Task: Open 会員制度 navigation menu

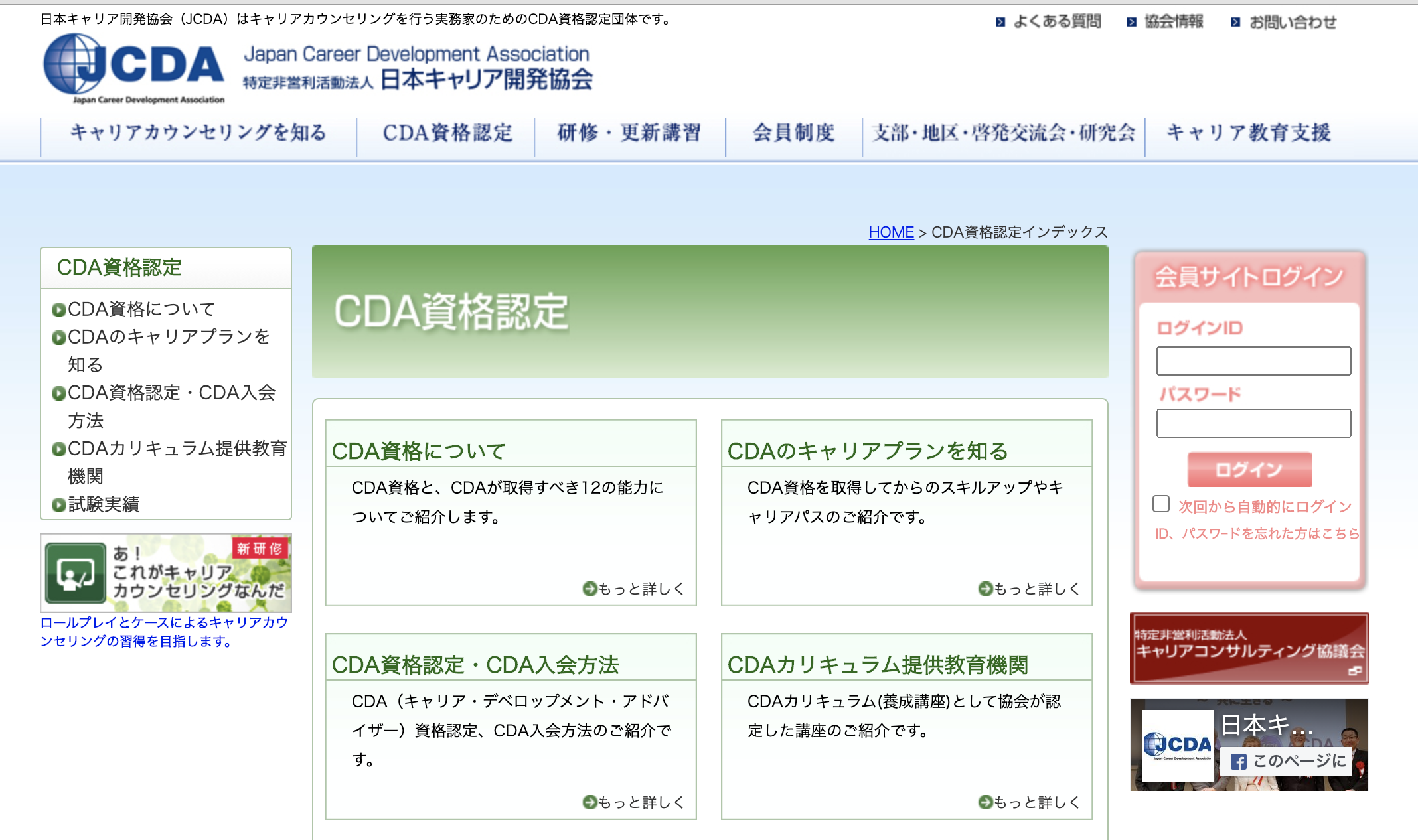Action: click(793, 133)
